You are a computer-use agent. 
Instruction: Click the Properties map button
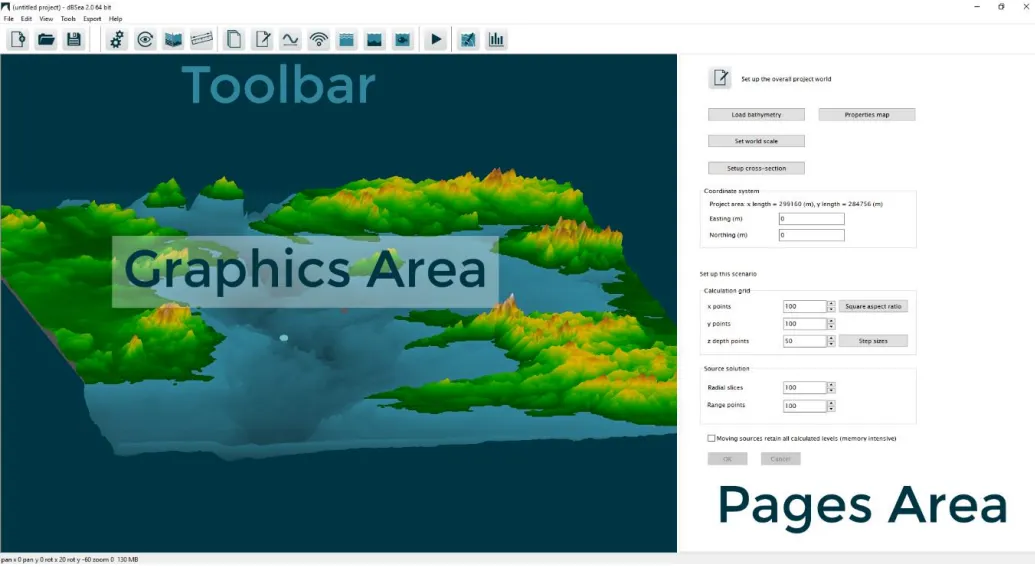(867, 115)
